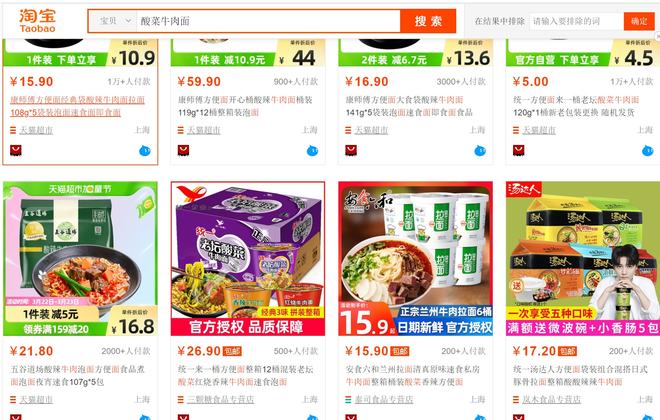Open the 康师傅 108g*5袋 noodle title link
Image resolution: width=660 pixels, height=420 pixels.
pos(77,106)
